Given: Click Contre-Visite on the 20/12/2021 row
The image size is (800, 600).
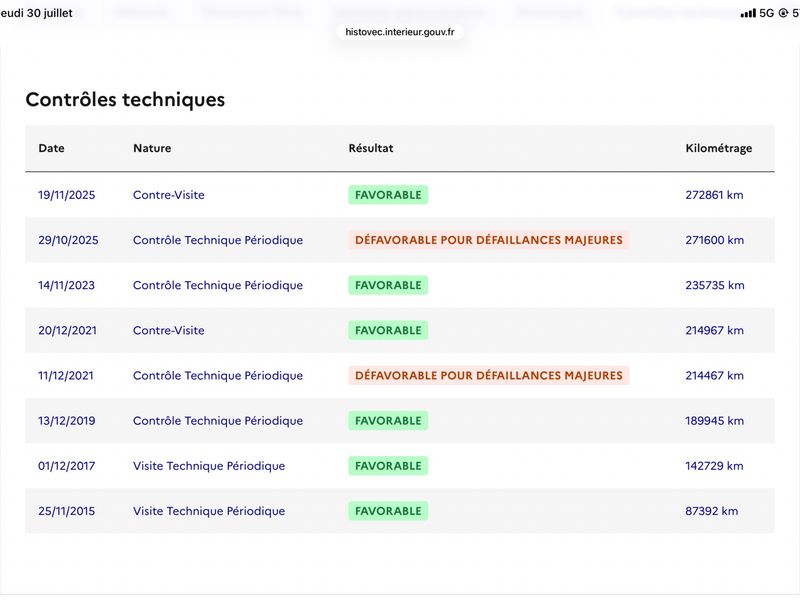Looking at the screenshot, I should (x=169, y=331).
